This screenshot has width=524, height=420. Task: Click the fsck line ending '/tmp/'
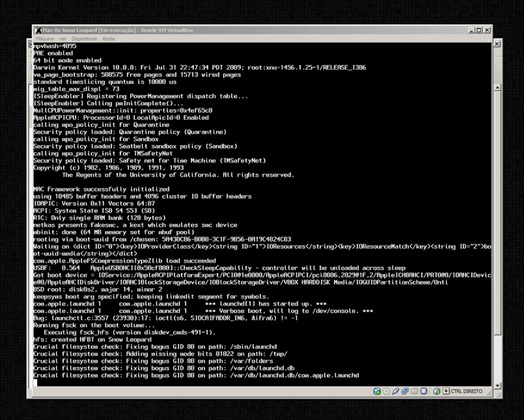(160, 354)
